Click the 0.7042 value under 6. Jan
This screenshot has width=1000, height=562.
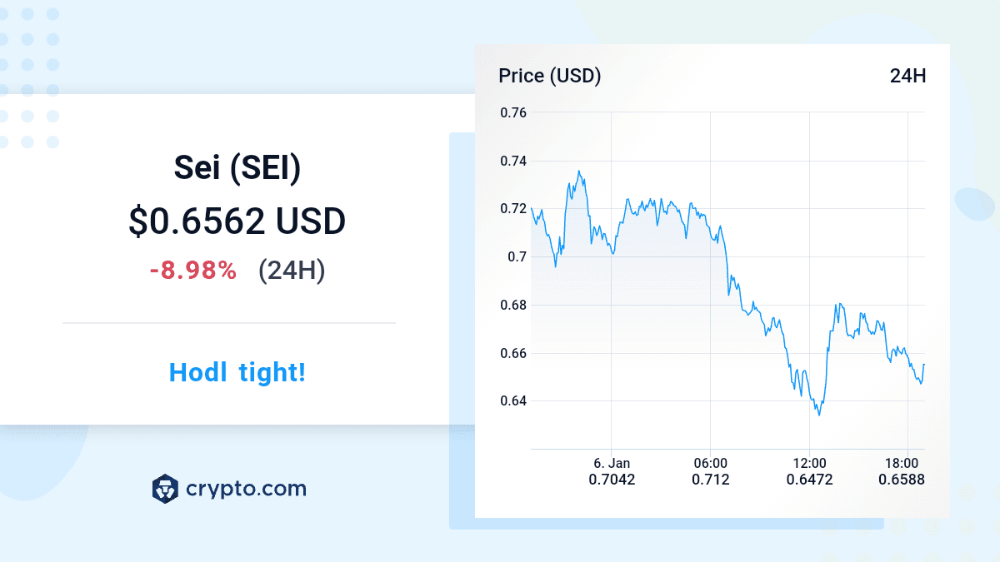point(611,480)
